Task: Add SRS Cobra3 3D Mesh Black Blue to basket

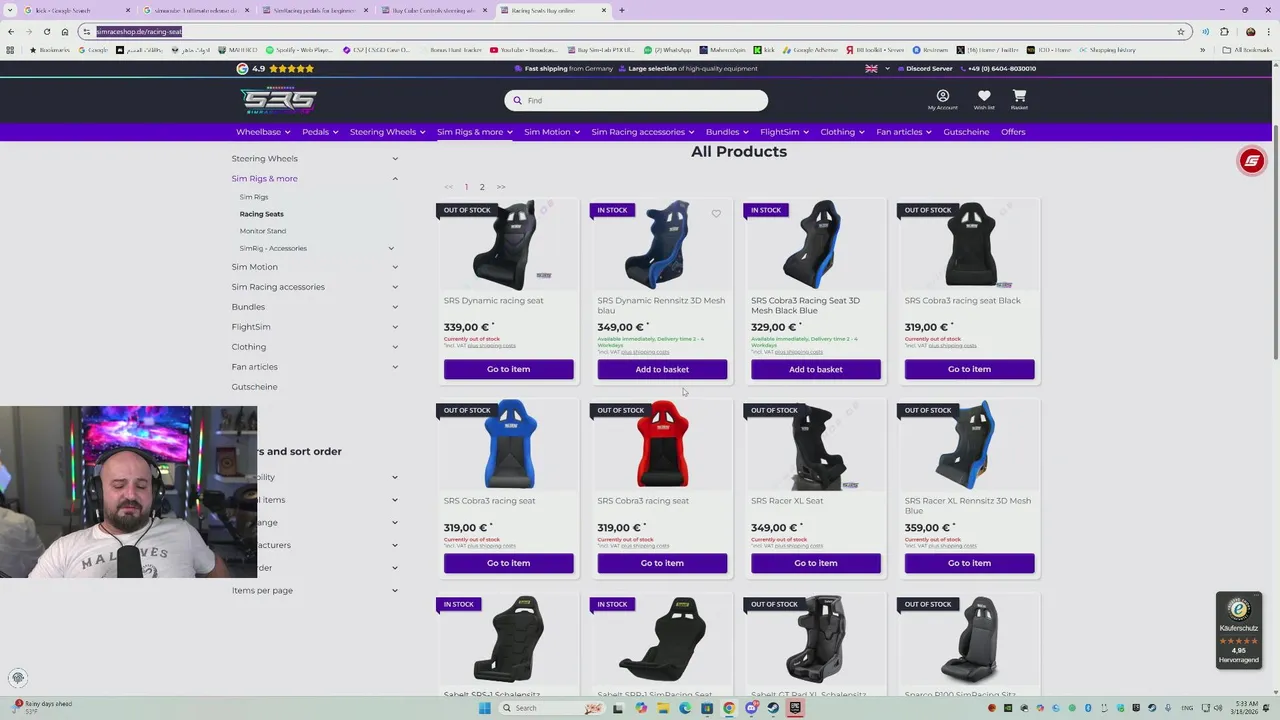Action: click(x=816, y=369)
